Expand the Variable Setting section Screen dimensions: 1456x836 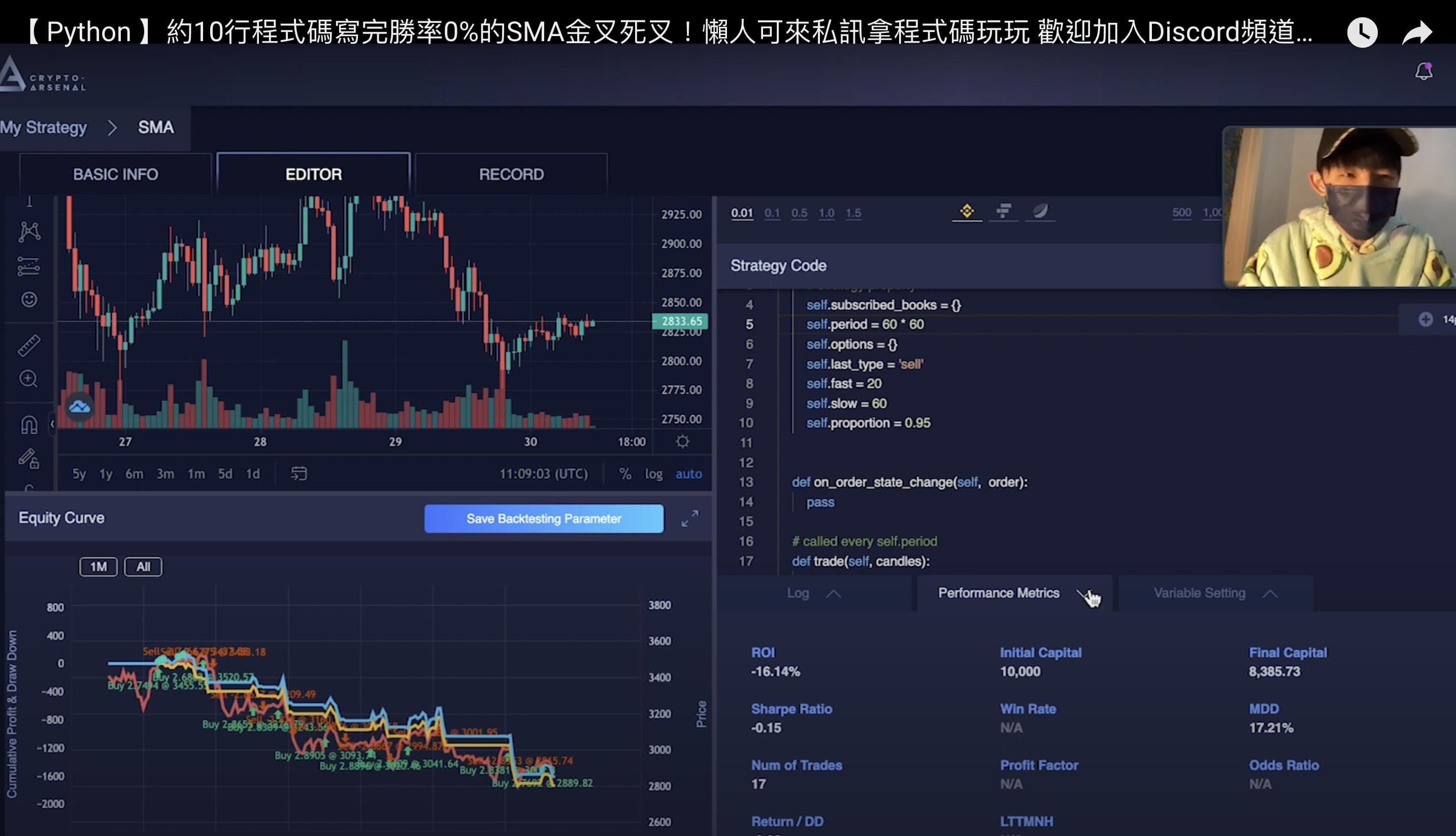1270,593
